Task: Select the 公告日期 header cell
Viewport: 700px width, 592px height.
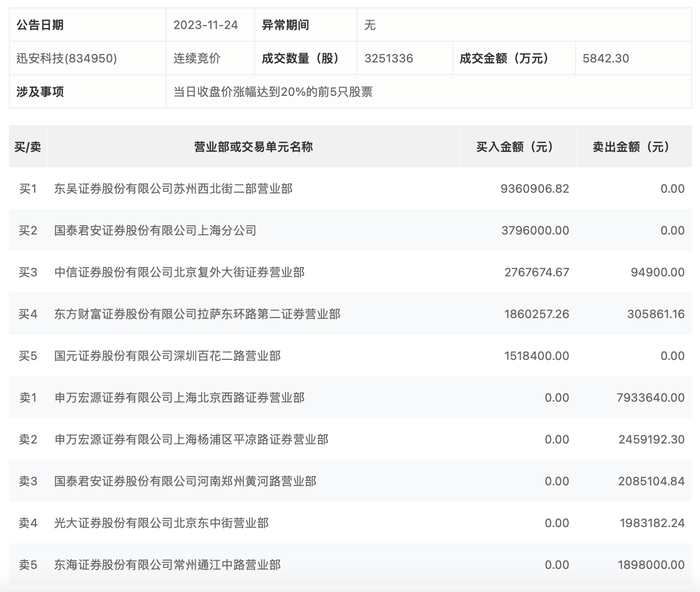Action: (x=88, y=25)
